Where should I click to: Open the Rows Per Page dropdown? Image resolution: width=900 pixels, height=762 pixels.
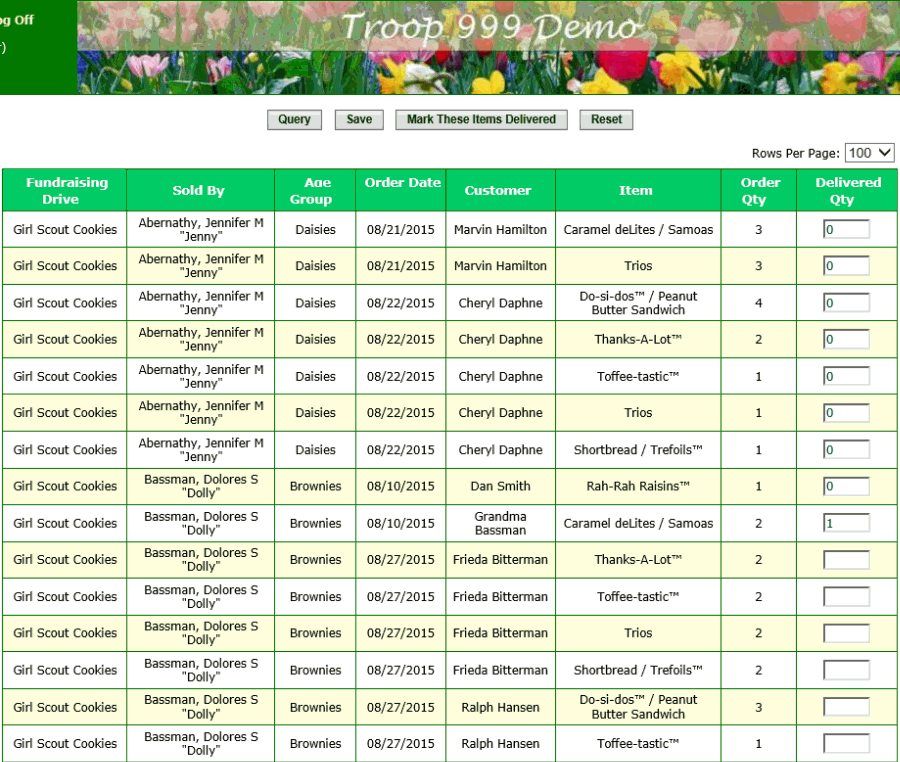pyautogui.click(x=870, y=153)
